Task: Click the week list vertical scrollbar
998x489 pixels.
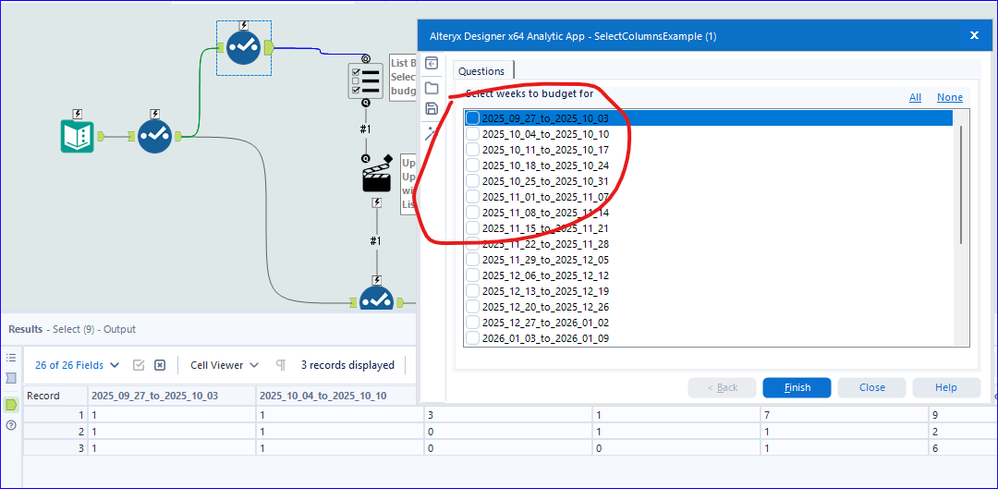Action: pyautogui.click(x=962, y=185)
